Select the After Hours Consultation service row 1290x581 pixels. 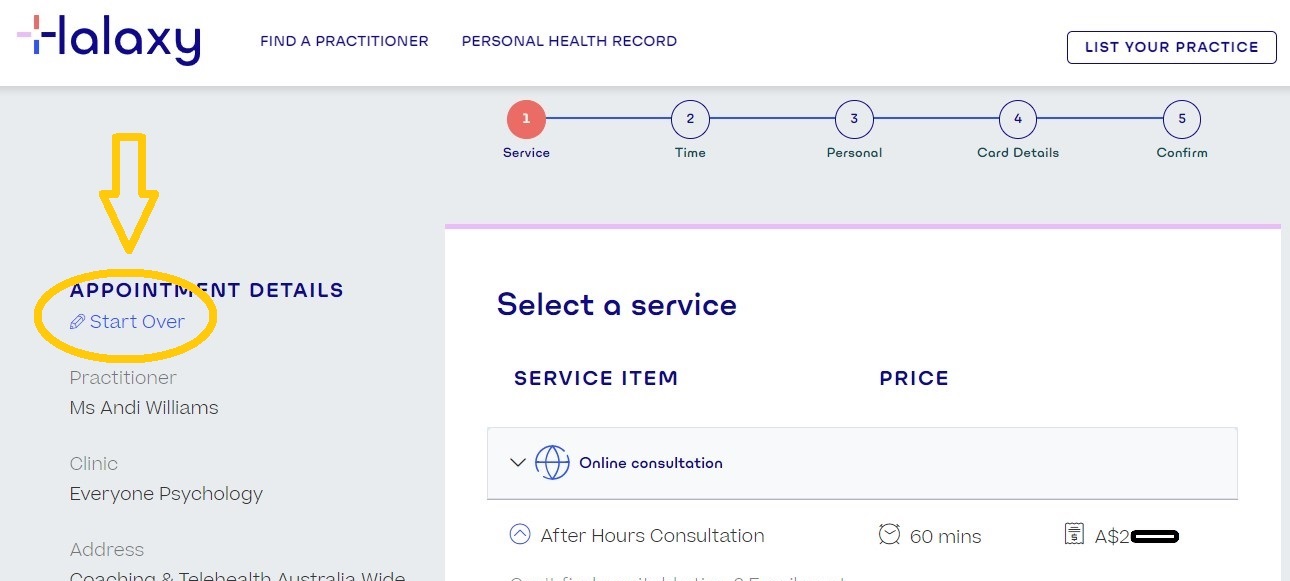(x=652, y=535)
